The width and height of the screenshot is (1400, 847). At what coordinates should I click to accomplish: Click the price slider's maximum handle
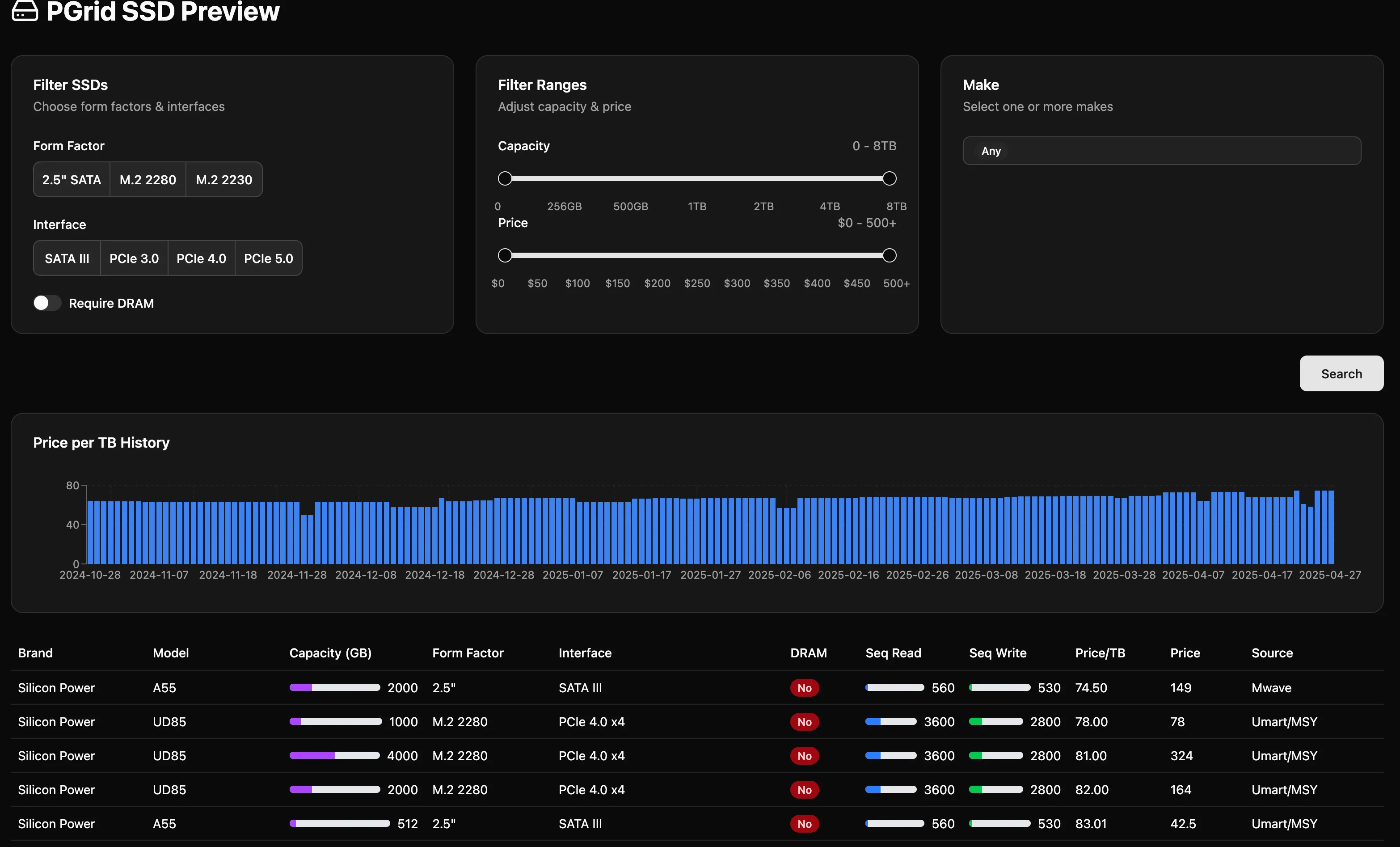click(889, 255)
